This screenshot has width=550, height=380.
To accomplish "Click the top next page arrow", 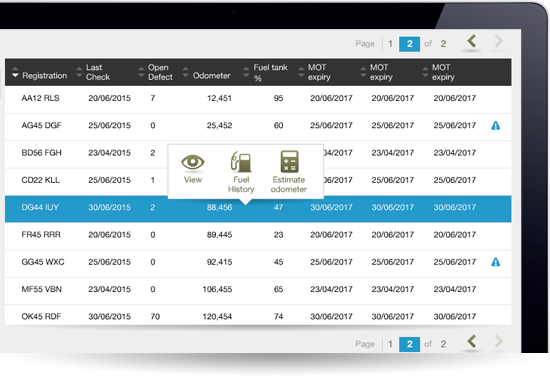I will tap(499, 41).
